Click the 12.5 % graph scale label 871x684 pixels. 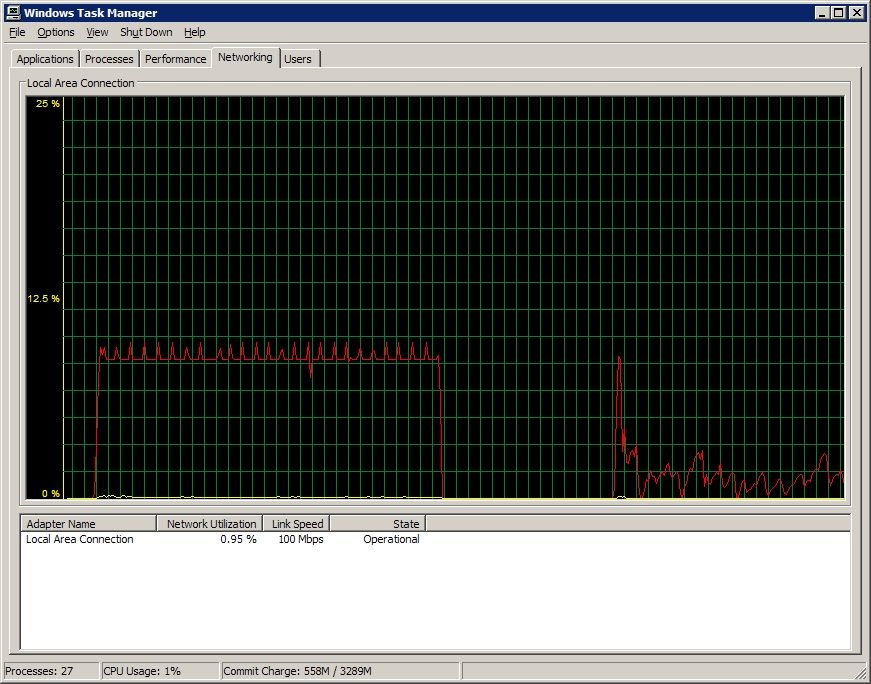(43, 298)
